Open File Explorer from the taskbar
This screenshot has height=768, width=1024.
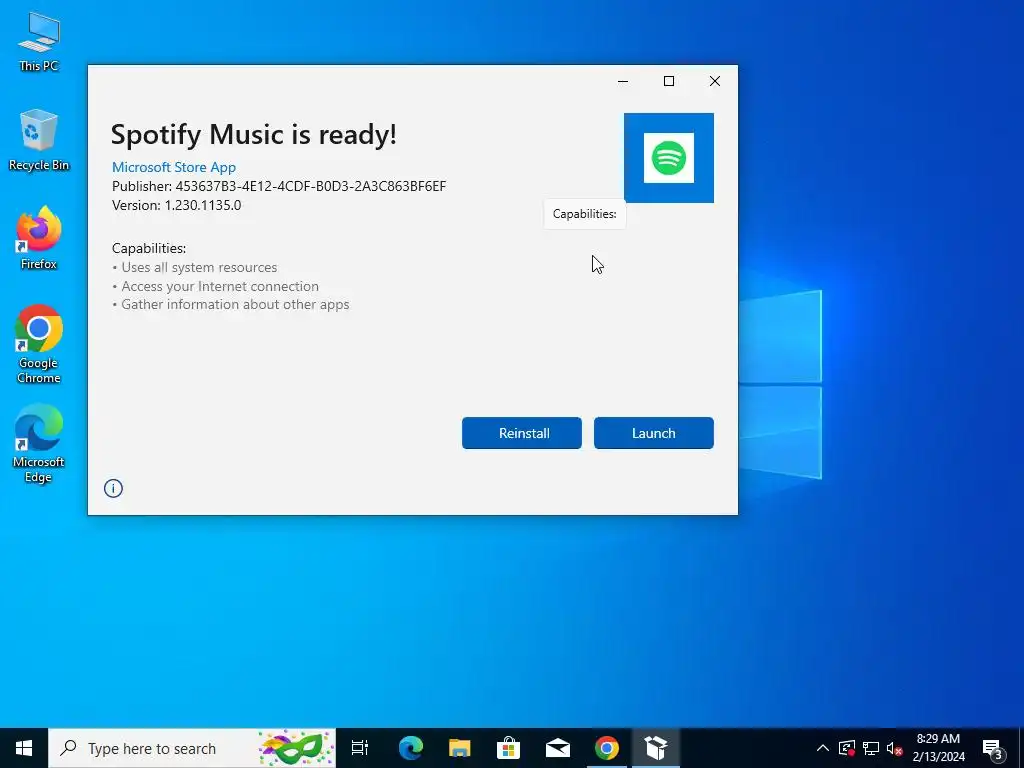[460, 748]
